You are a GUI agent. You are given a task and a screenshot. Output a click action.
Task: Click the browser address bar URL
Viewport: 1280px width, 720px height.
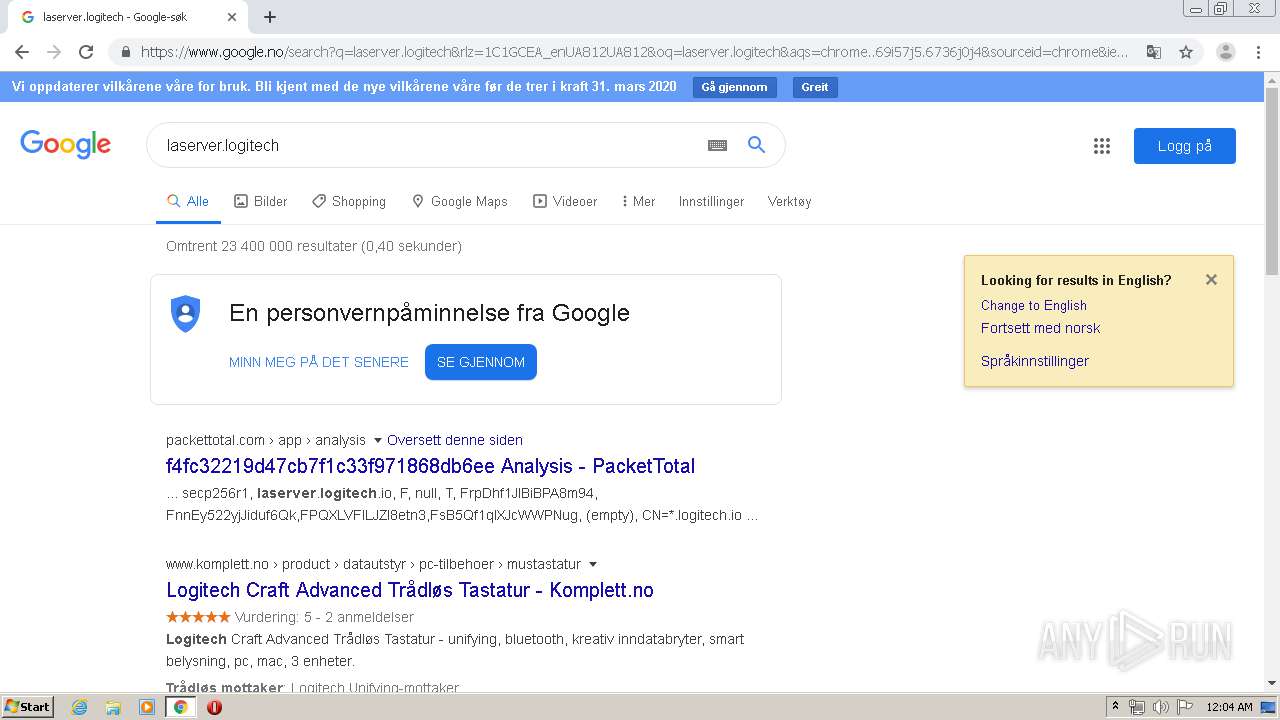point(634,52)
